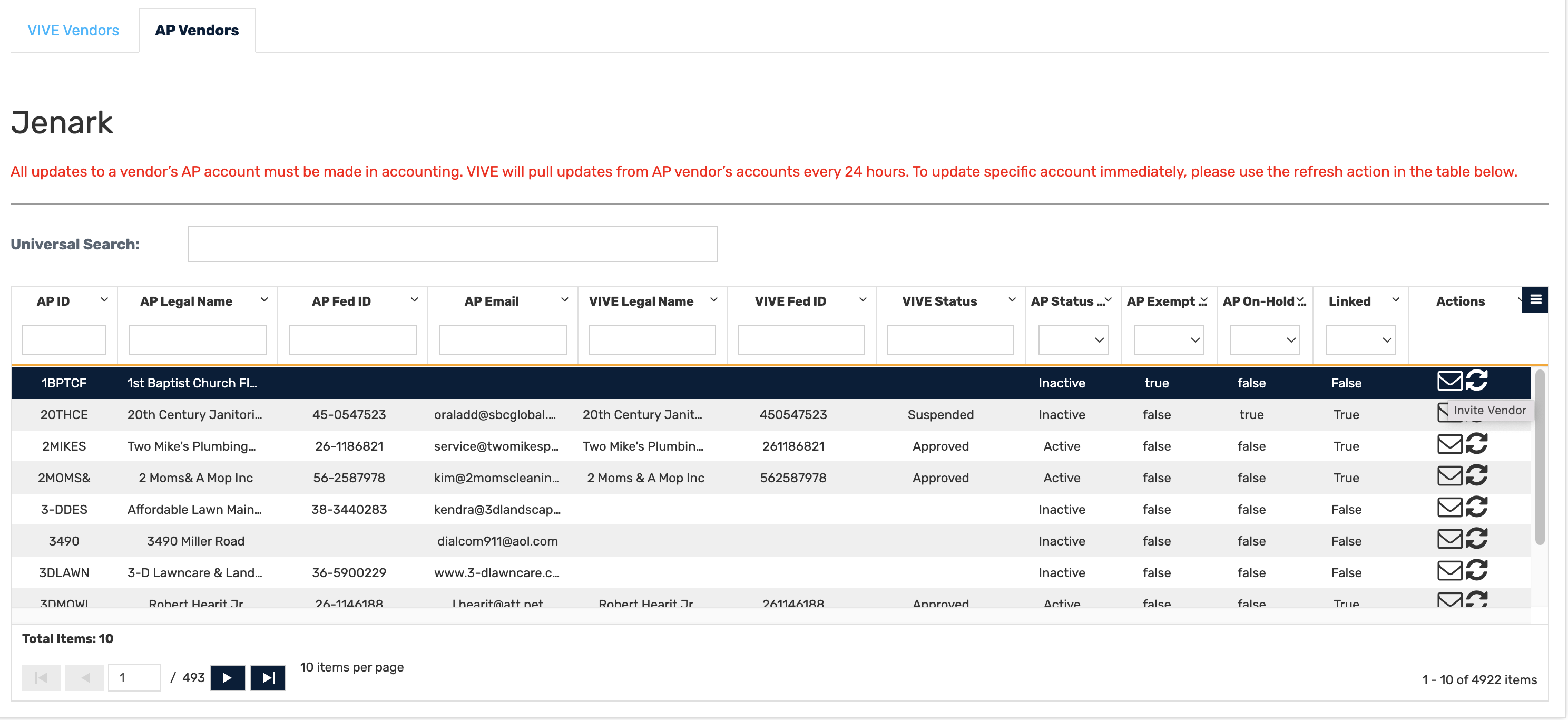1568x720 pixels.
Task: Click the 10 items per page label
Action: [x=352, y=668]
